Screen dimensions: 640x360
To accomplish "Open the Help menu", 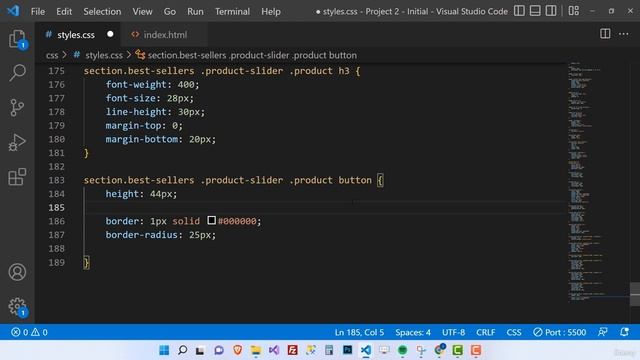I will tap(271, 11).
